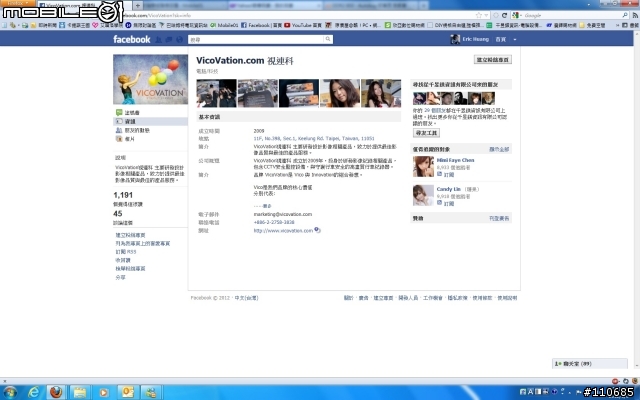The image size is (640, 400).
Task: Click the link beside the Sponsored (贊助) heading
Action: click(499, 218)
